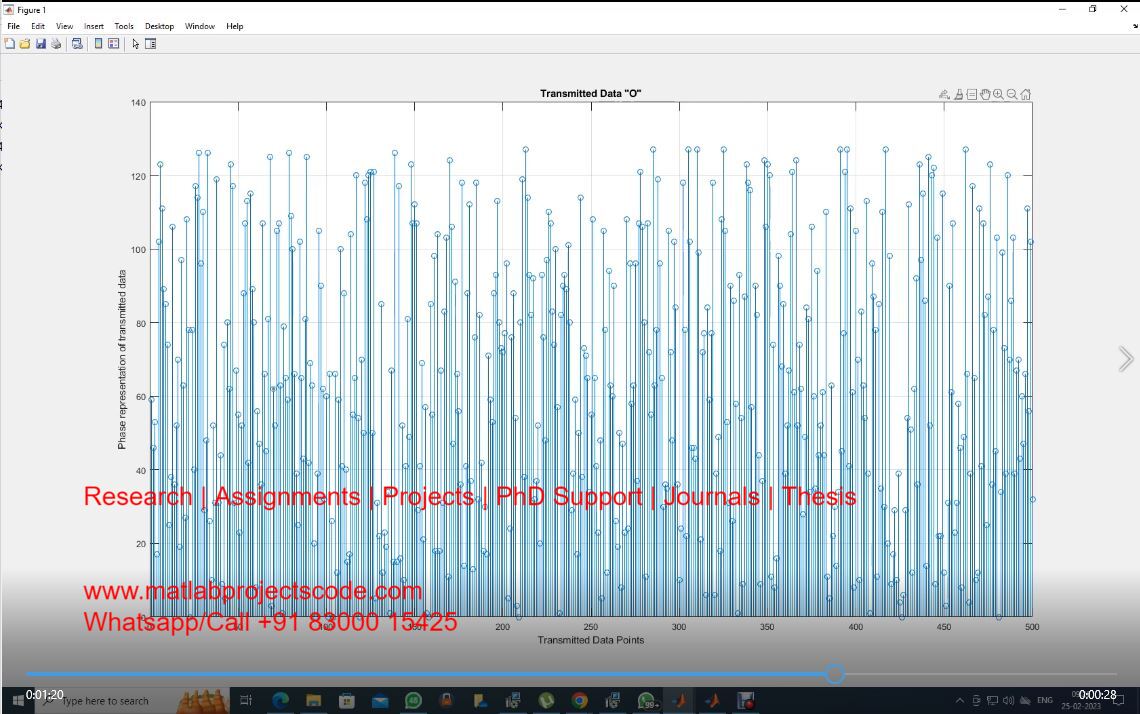Click the next arrow on the right edge
Screen dimensions: 1140x714
1126,359
